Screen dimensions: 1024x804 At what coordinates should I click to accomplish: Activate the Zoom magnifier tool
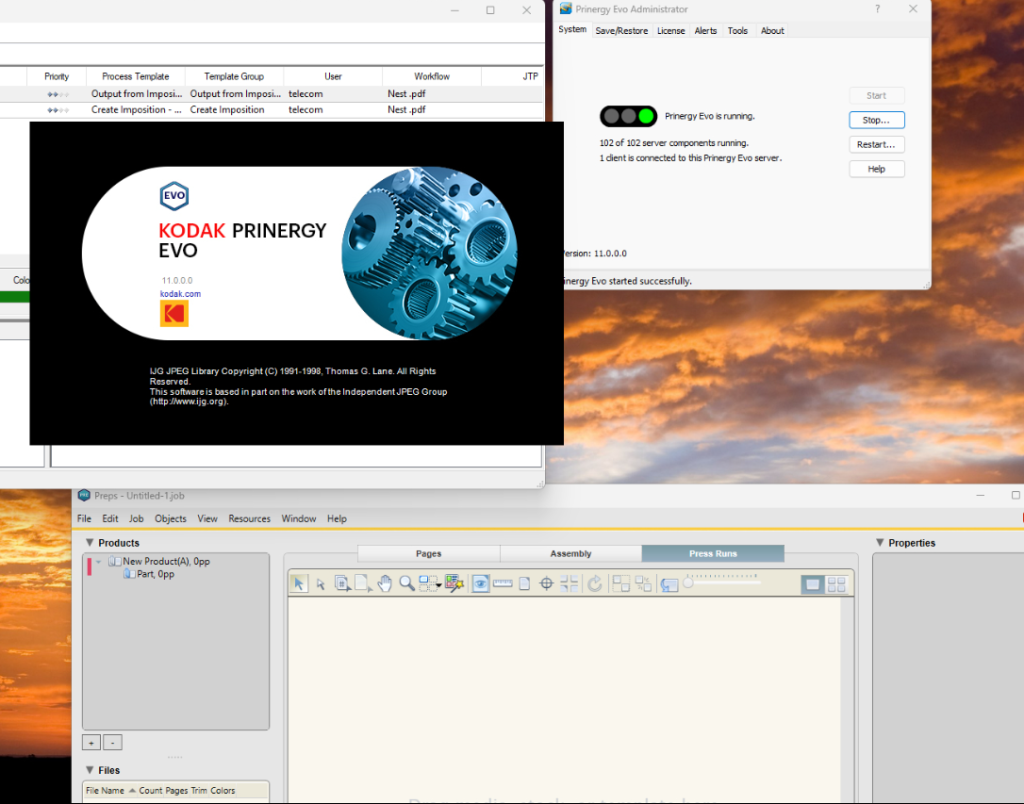(407, 584)
